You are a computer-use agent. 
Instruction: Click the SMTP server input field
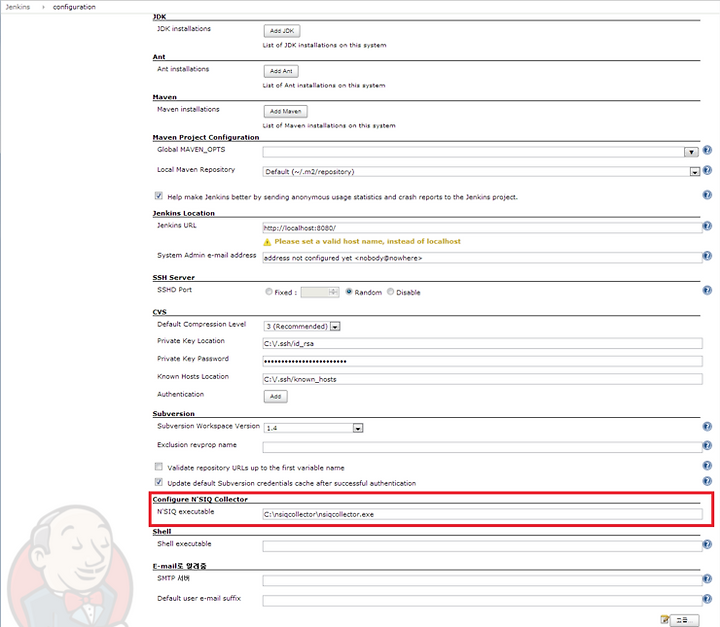[482, 581]
